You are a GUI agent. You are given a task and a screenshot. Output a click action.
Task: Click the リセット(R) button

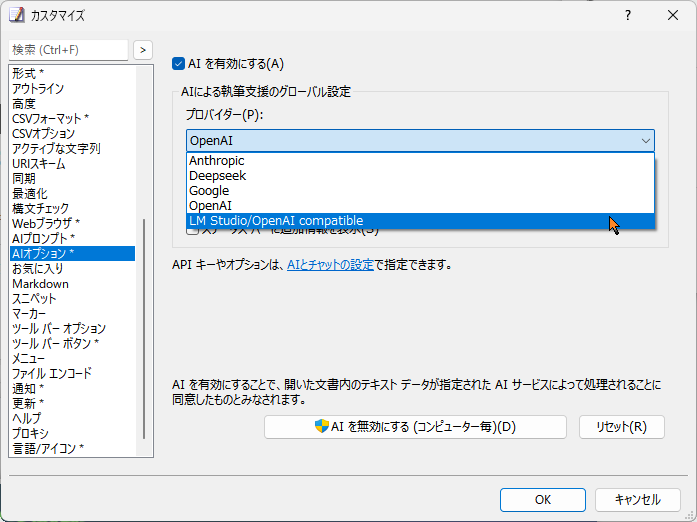pyautogui.click(x=621, y=427)
